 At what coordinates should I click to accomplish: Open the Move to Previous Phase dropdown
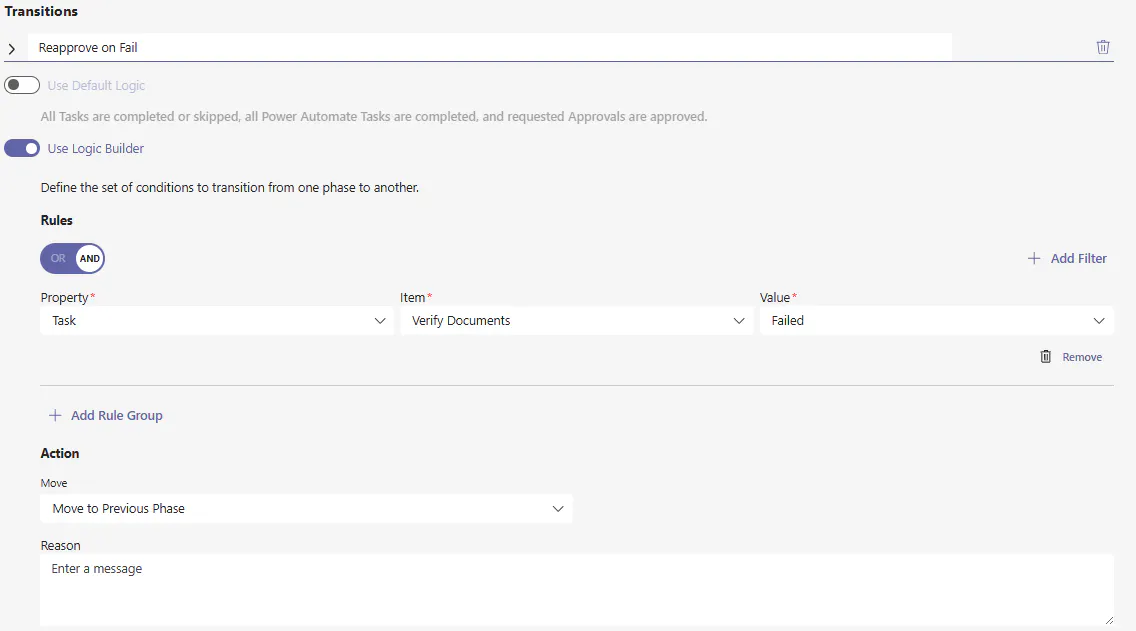click(306, 509)
